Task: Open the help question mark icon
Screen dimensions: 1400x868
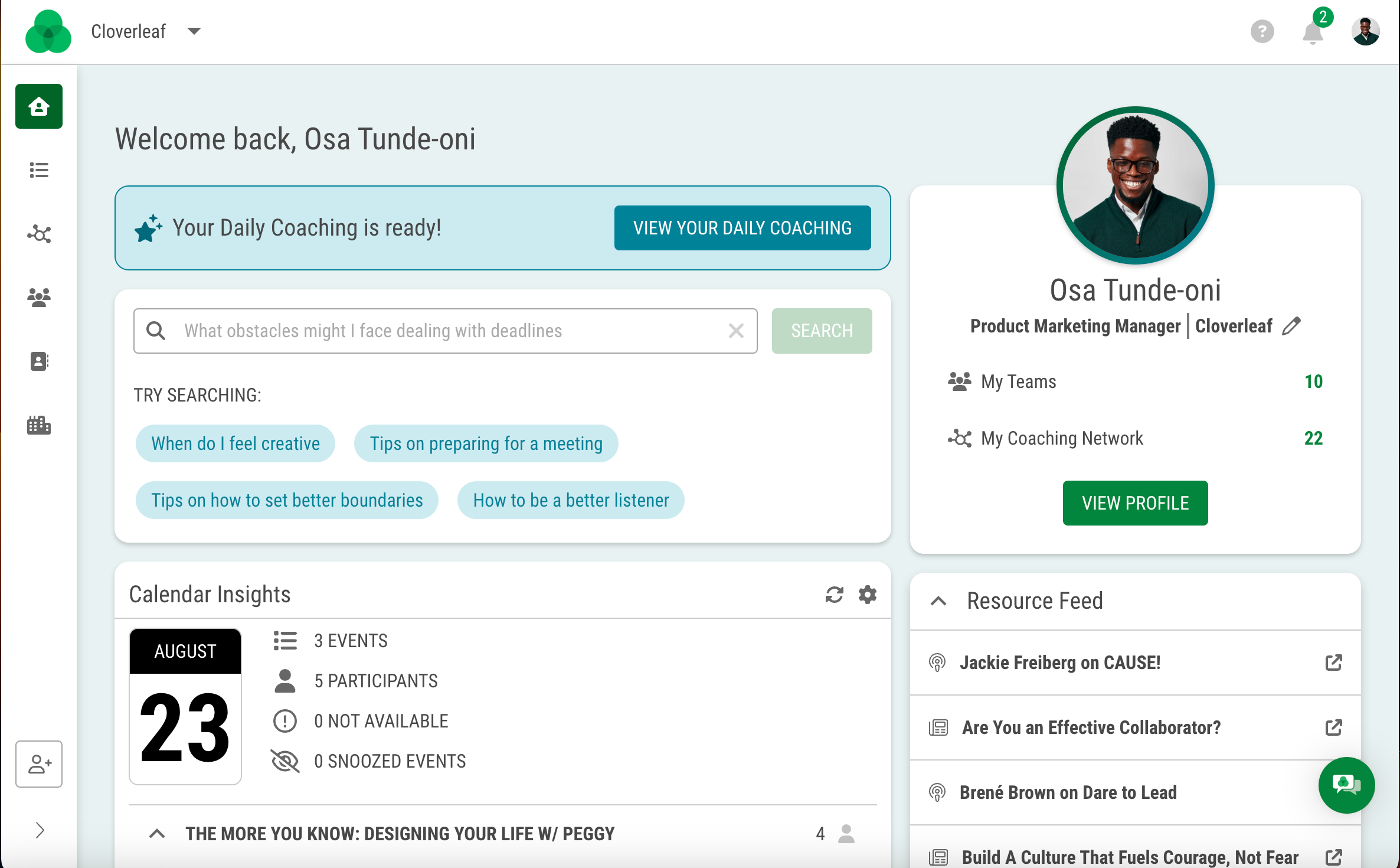Action: point(1262,31)
